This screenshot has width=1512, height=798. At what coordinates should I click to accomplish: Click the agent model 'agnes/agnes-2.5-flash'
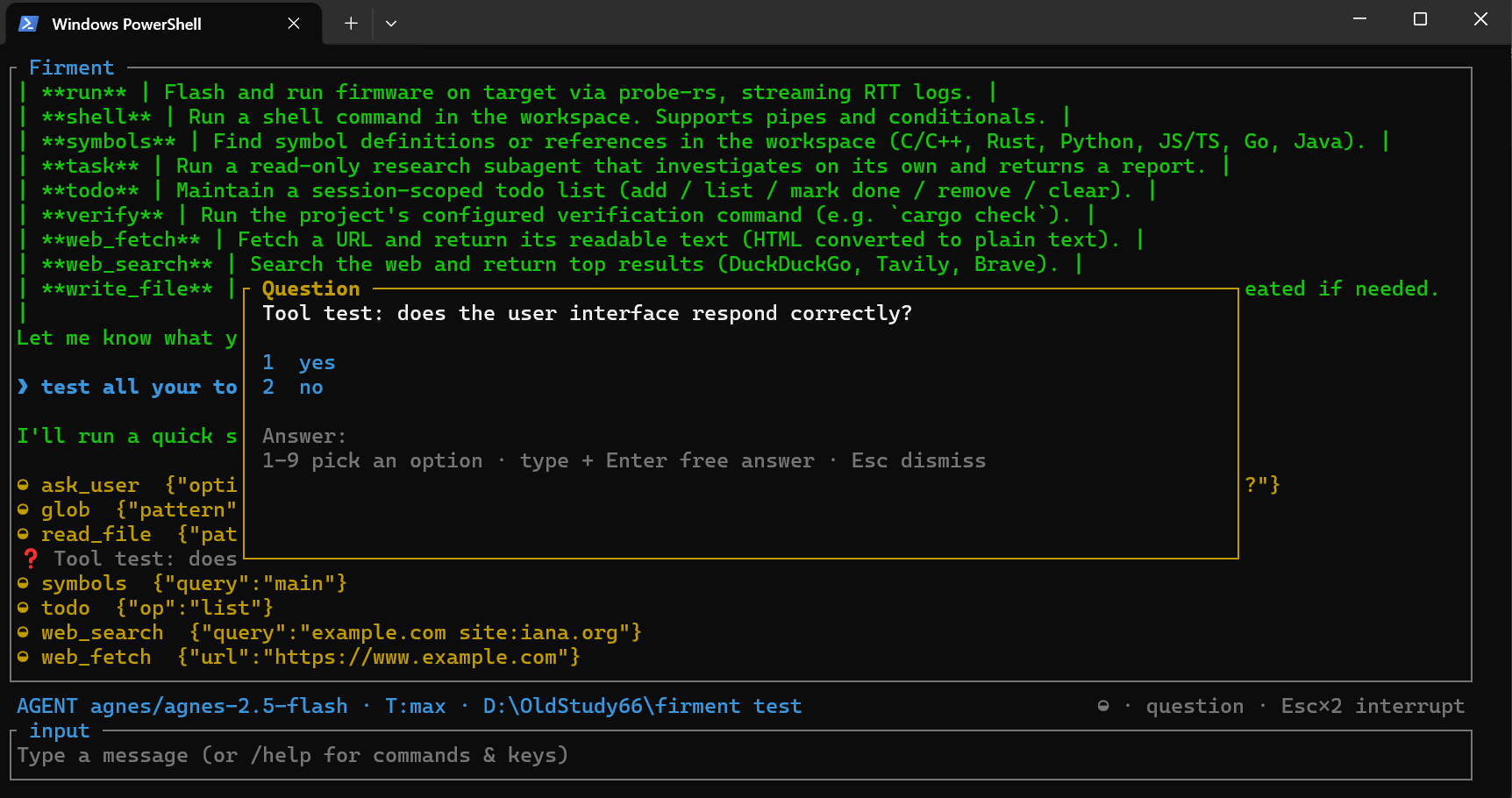pyautogui.click(x=219, y=706)
